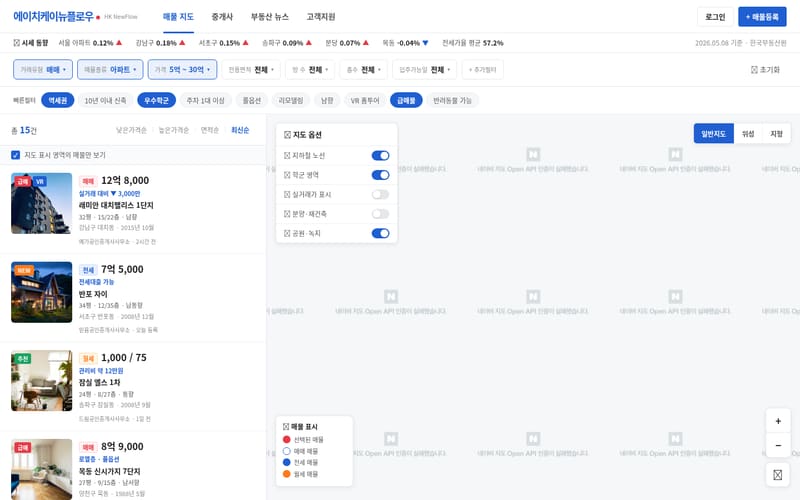Screen dimensions: 800x500
Task: Click the 래미안 대치팰리스 1단지 listing title
Action: [x=116, y=205]
